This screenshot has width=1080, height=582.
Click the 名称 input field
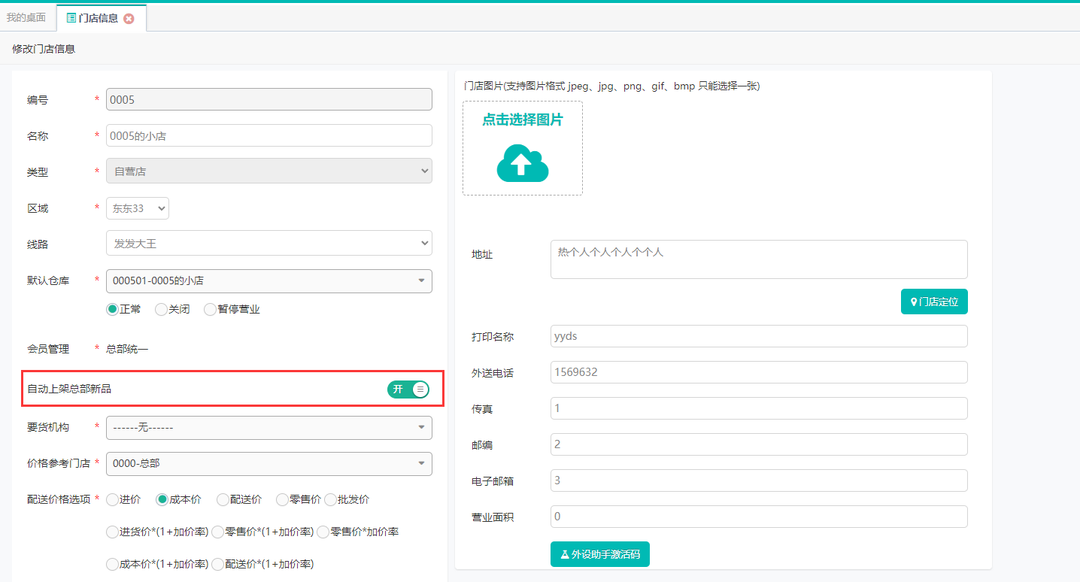pos(269,135)
